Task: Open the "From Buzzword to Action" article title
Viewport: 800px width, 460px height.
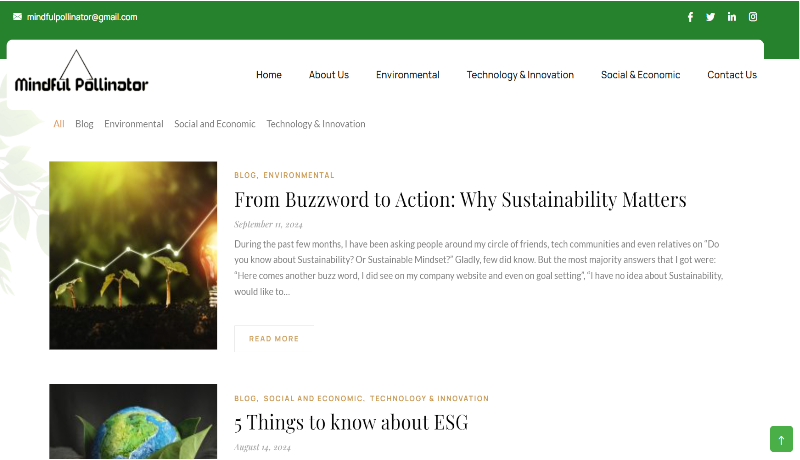Action: tap(460, 199)
